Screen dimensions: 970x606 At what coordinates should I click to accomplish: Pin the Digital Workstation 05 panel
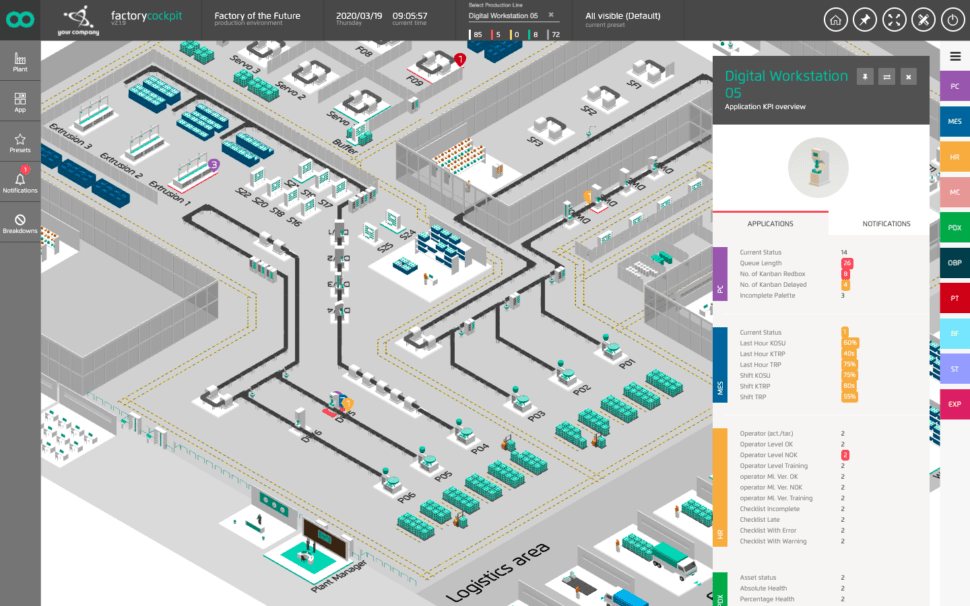(865, 77)
